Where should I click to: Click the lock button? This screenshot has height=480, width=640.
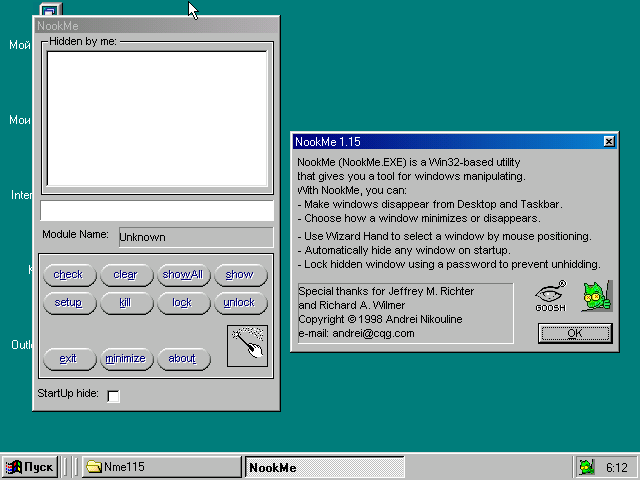point(183,303)
